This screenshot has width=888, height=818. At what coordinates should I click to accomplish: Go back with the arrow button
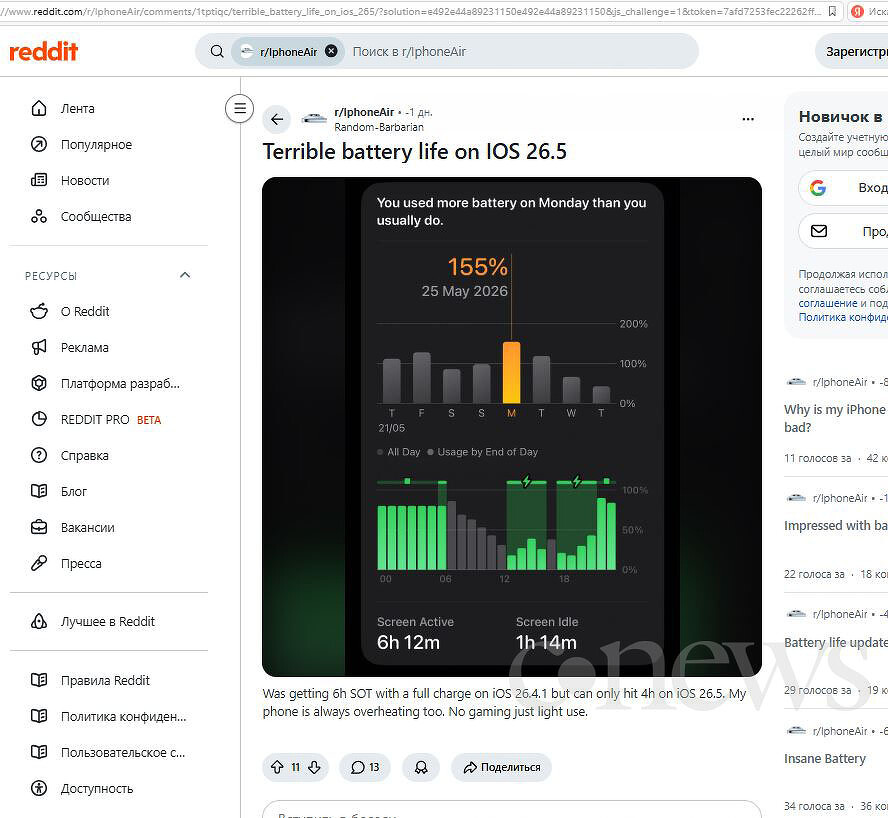(277, 119)
